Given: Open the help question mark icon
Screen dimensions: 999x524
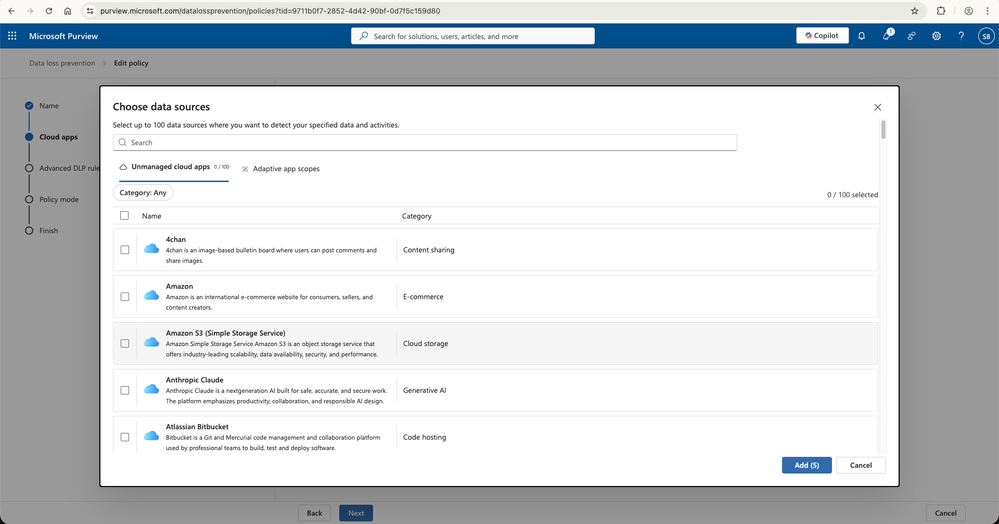Looking at the screenshot, I should point(961,36).
